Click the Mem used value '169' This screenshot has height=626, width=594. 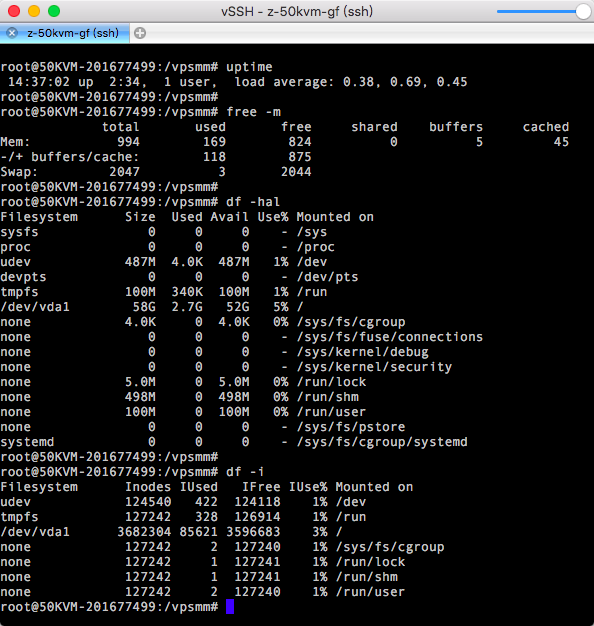(214, 142)
